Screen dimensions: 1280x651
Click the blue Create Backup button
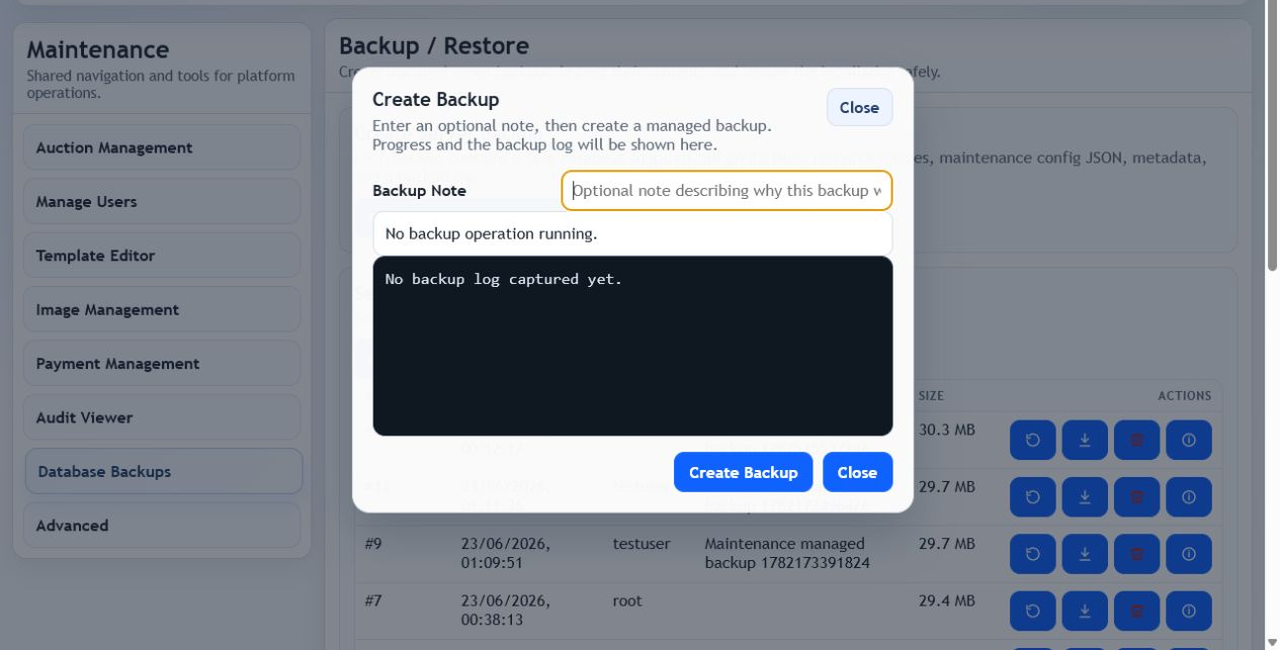pos(743,472)
